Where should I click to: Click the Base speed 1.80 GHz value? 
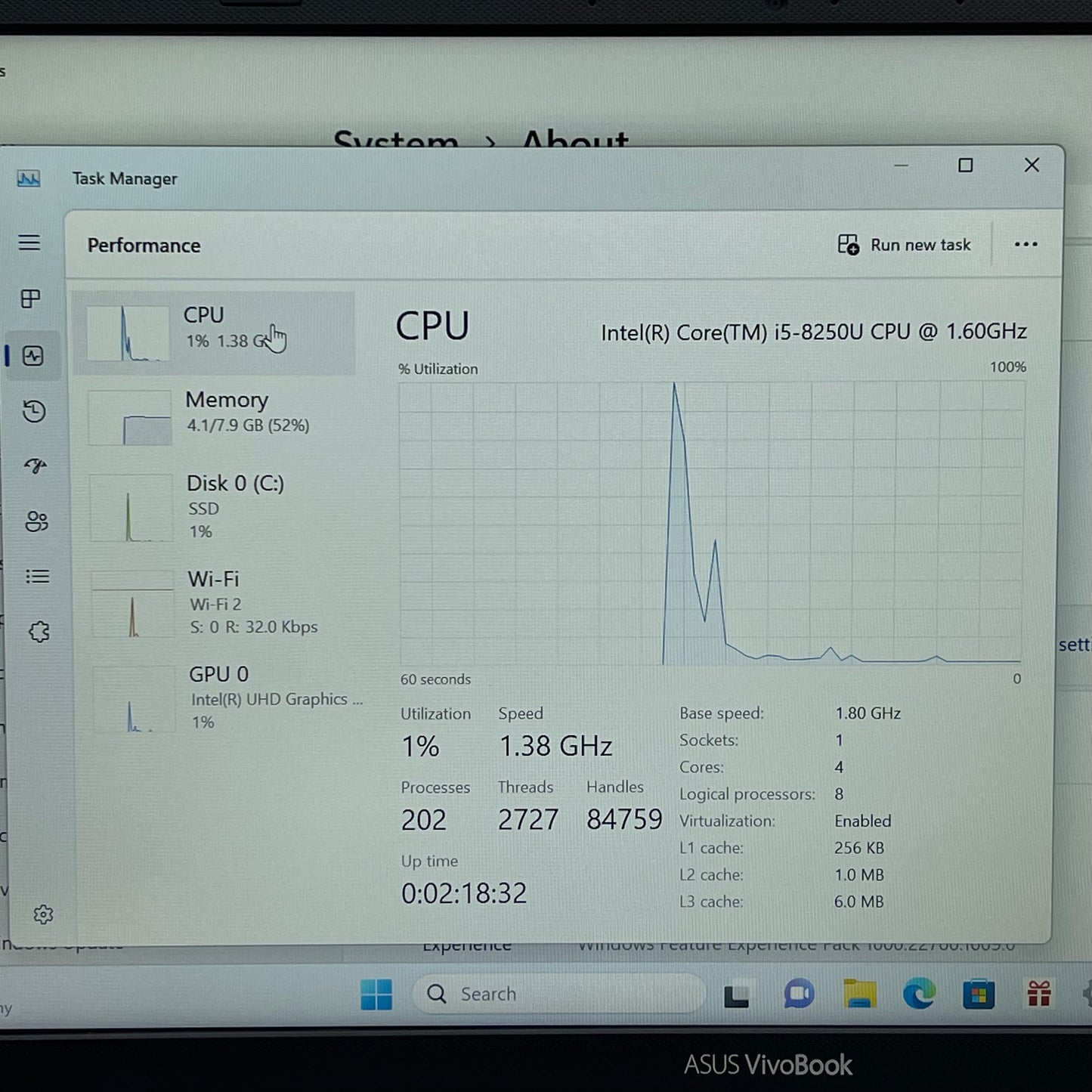pyautogui.click(x=868, y=713)
